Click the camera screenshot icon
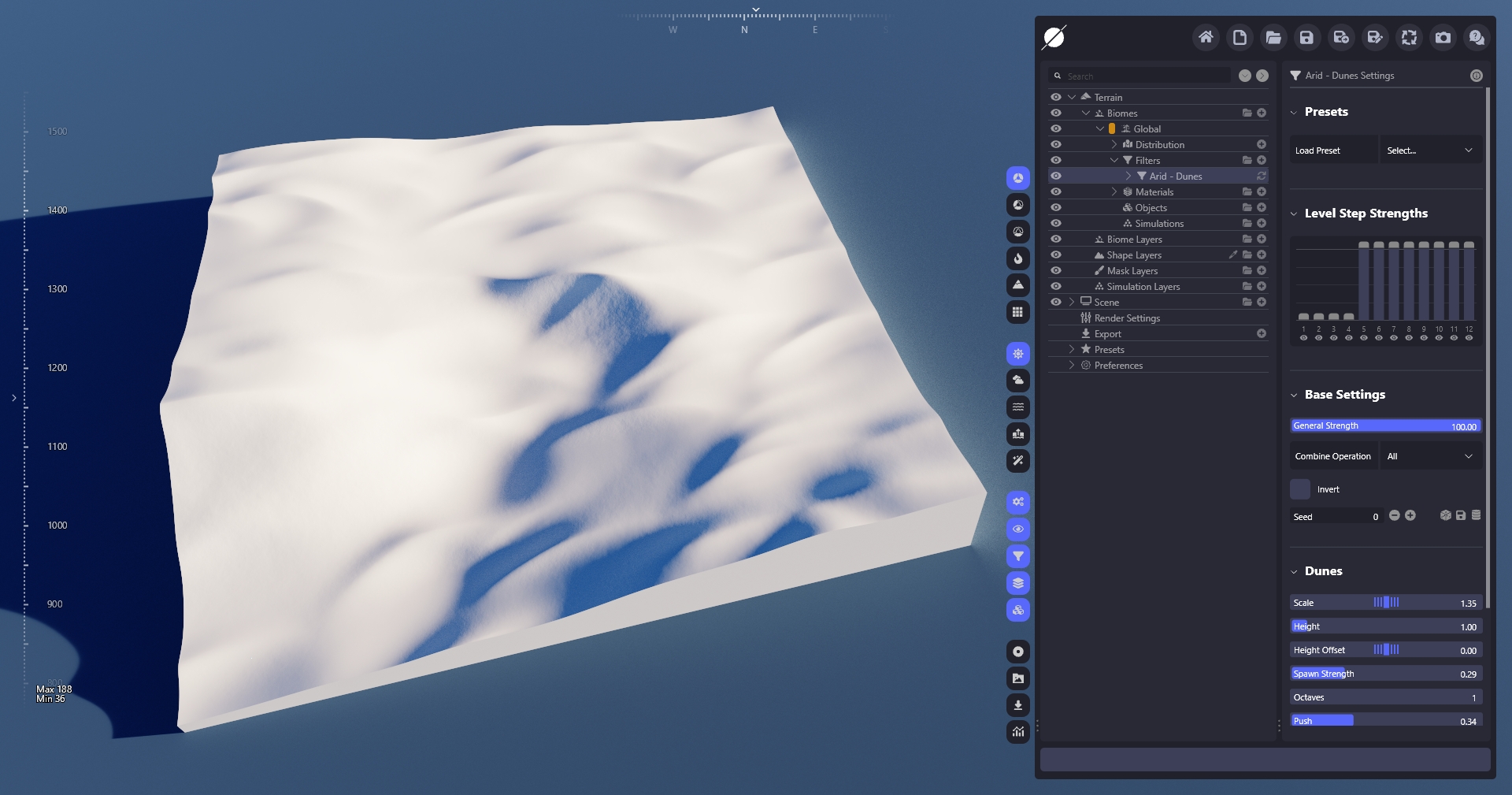 click(1443, 37)
